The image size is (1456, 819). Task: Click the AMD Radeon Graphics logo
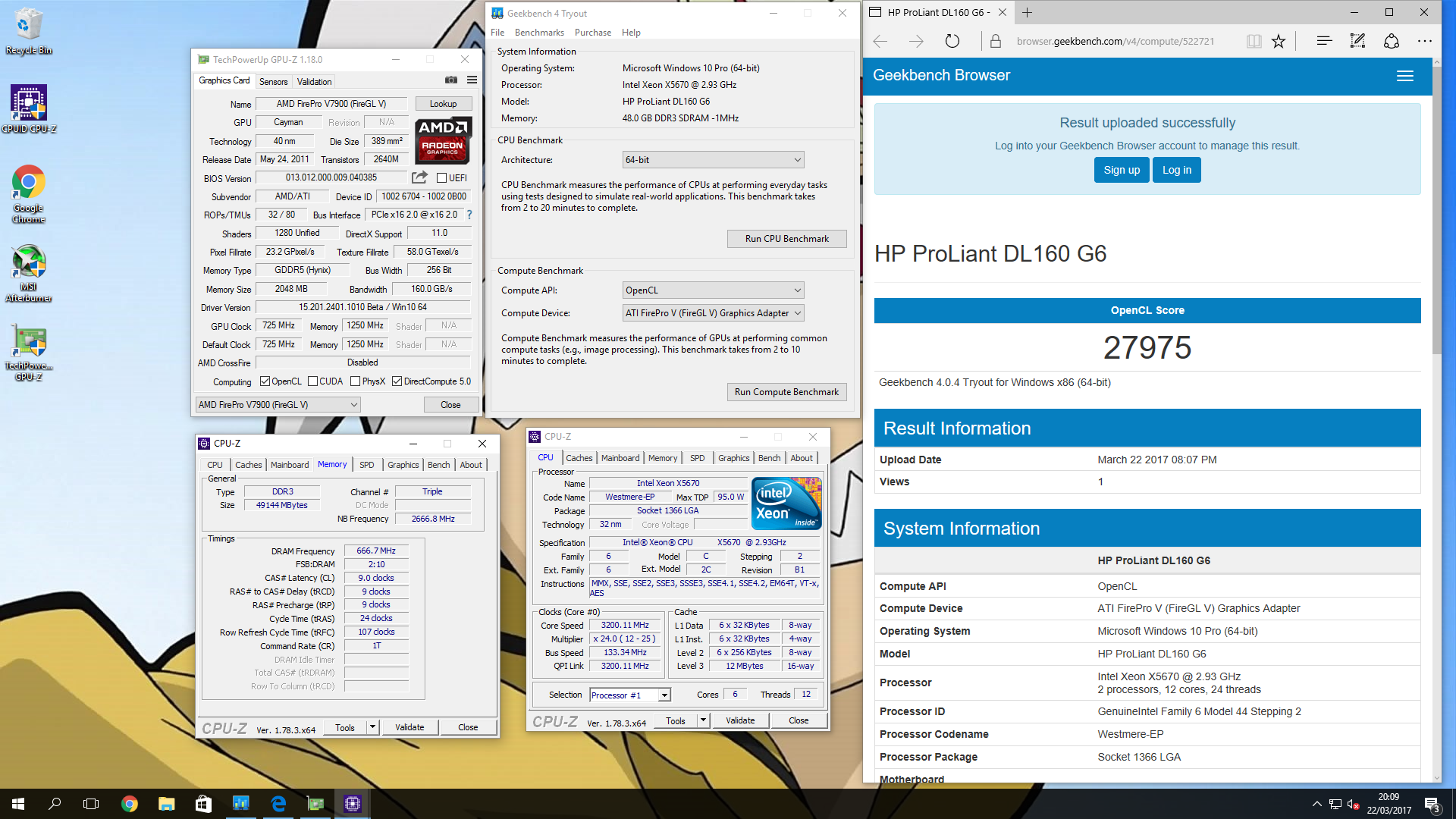444,140
